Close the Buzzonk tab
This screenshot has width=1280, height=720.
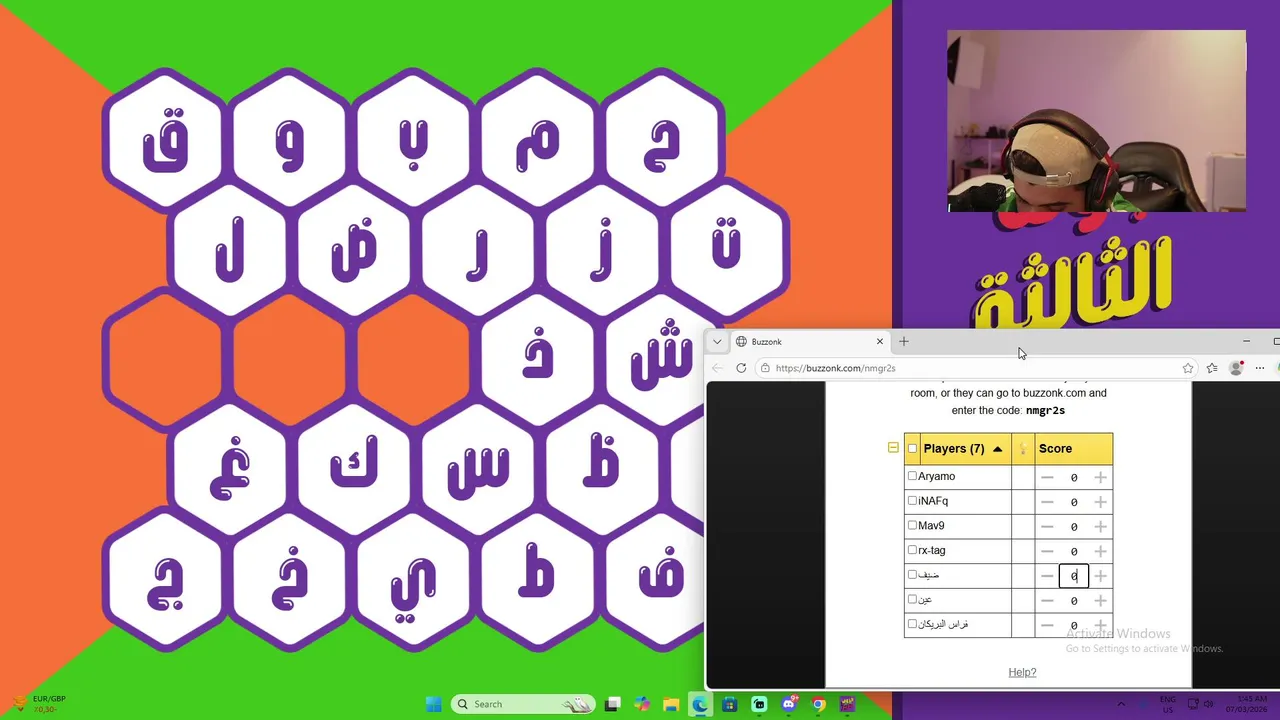(880, 342)
